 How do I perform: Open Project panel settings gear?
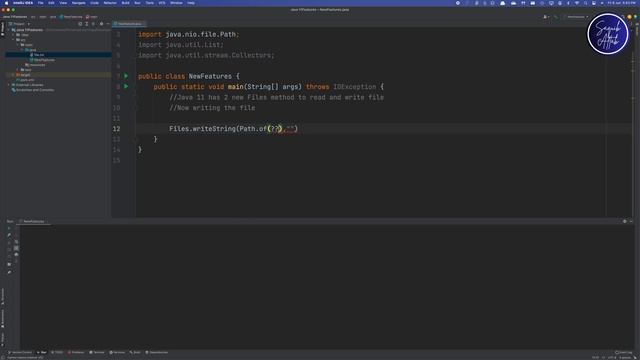pyautogui.click(x=101, y=24)
